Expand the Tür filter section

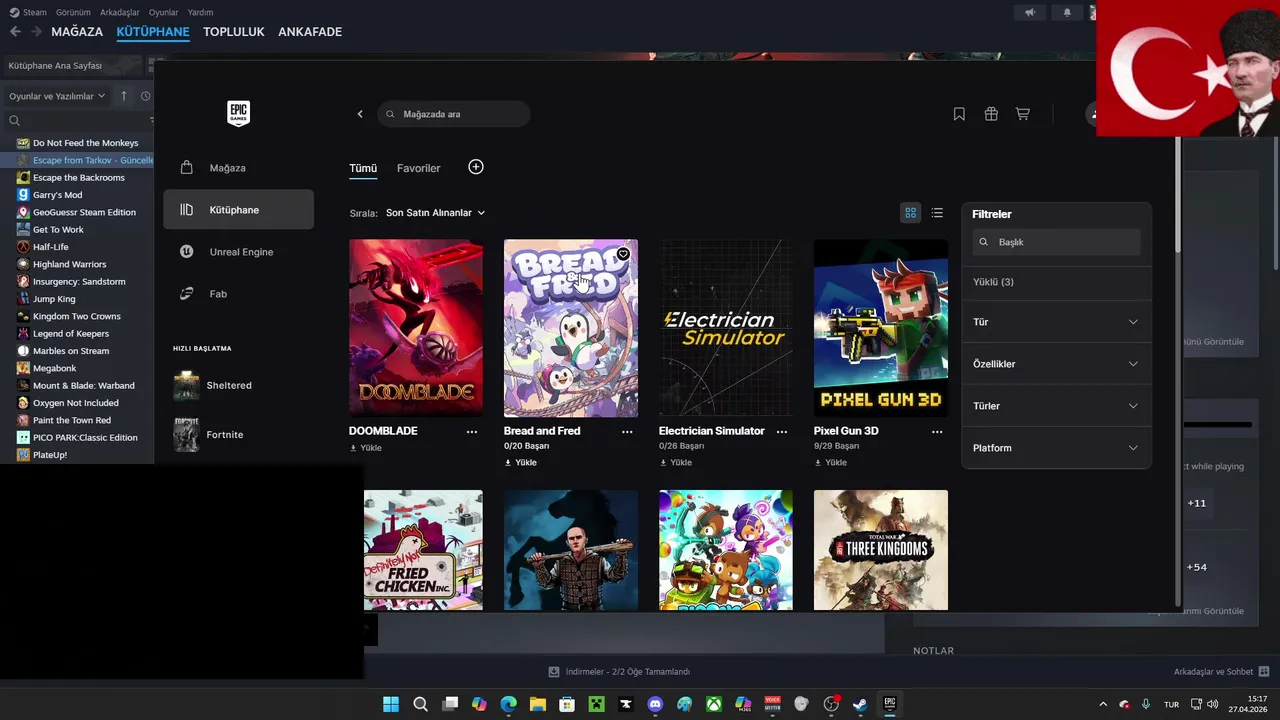pyautogui.click(x=1056, y=322)
